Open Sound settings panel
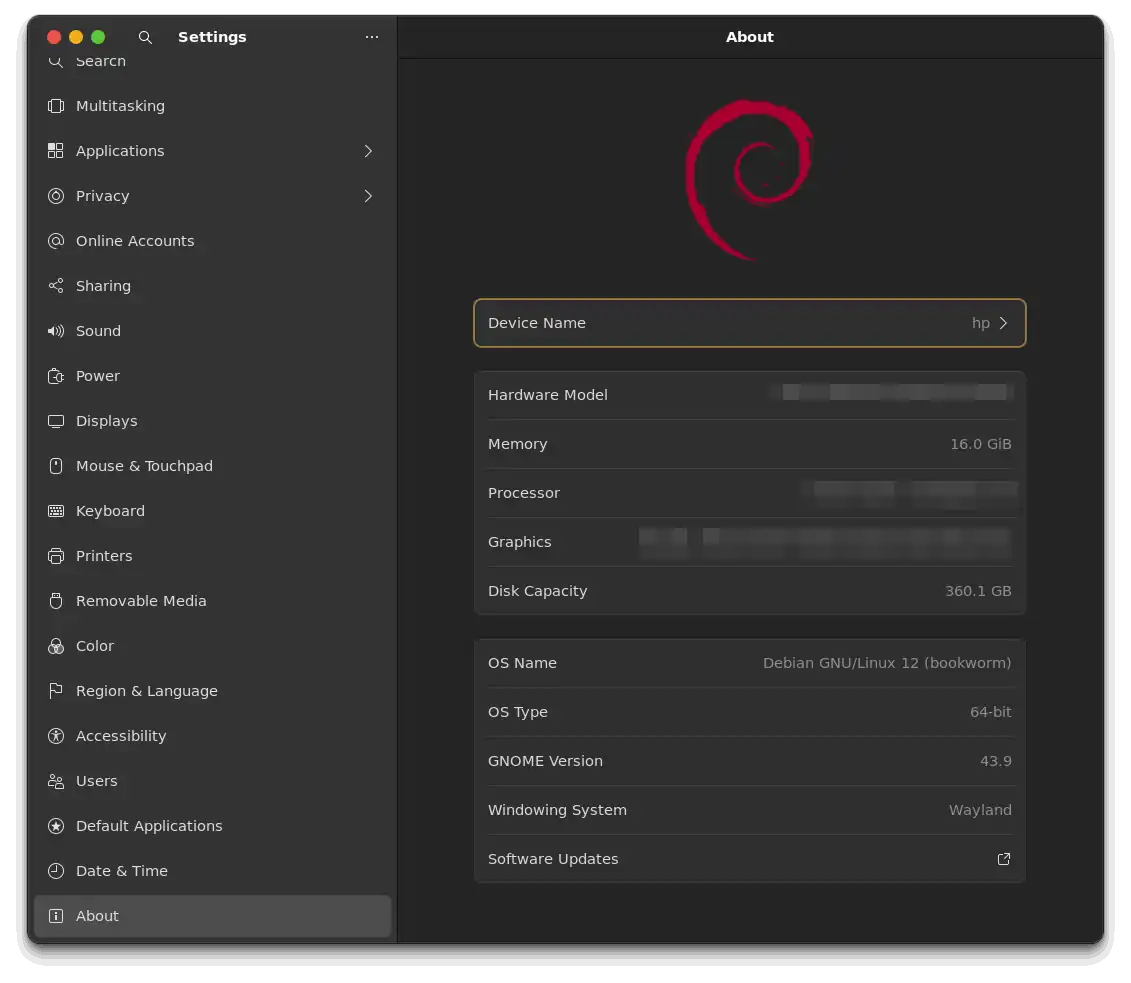Viewport: 1131px width, 983px height. [x=212, y=331]
